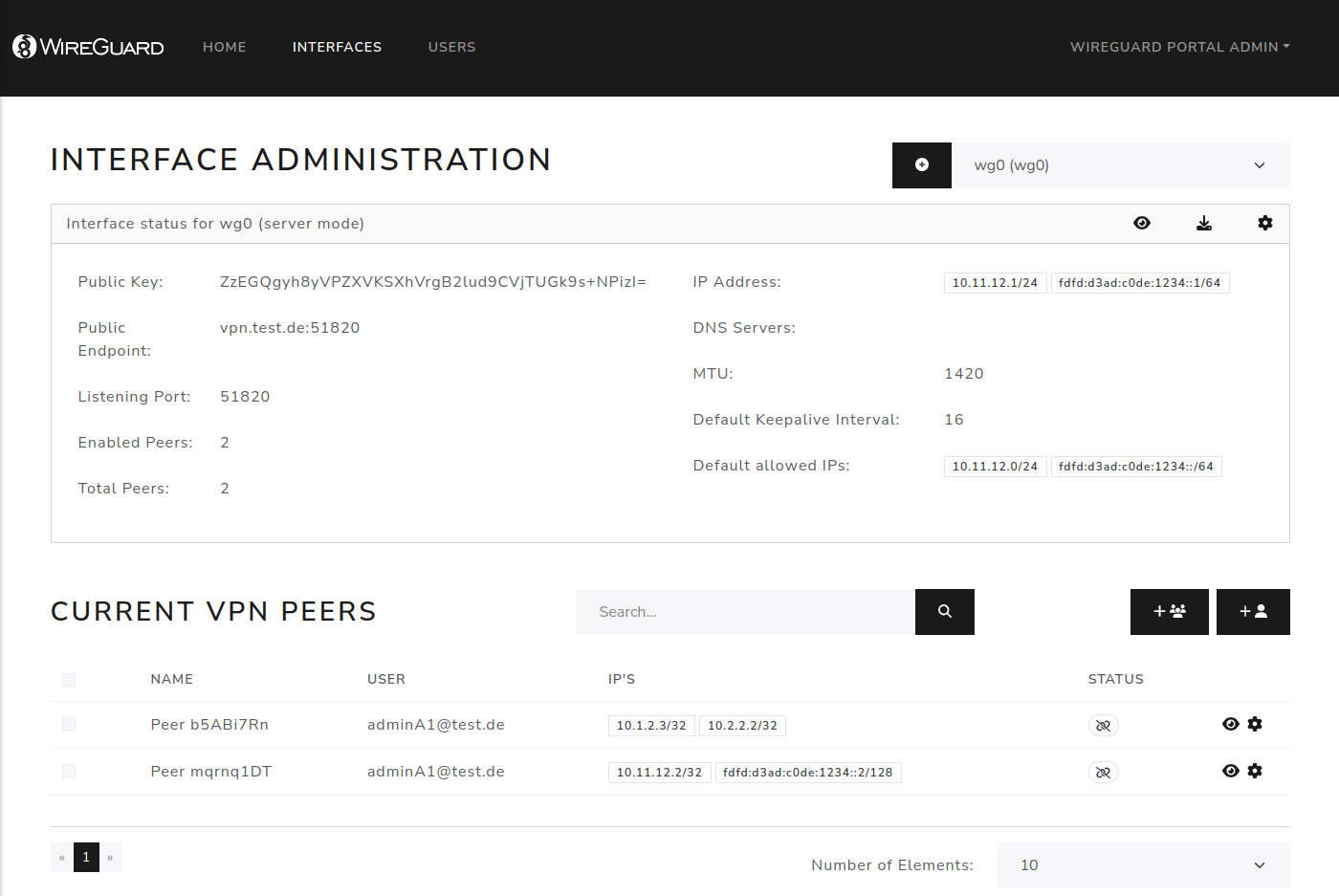The image size is (1339, 896).
Task: View wg0 interface details via eye icon
Action: click(1142, 223)
